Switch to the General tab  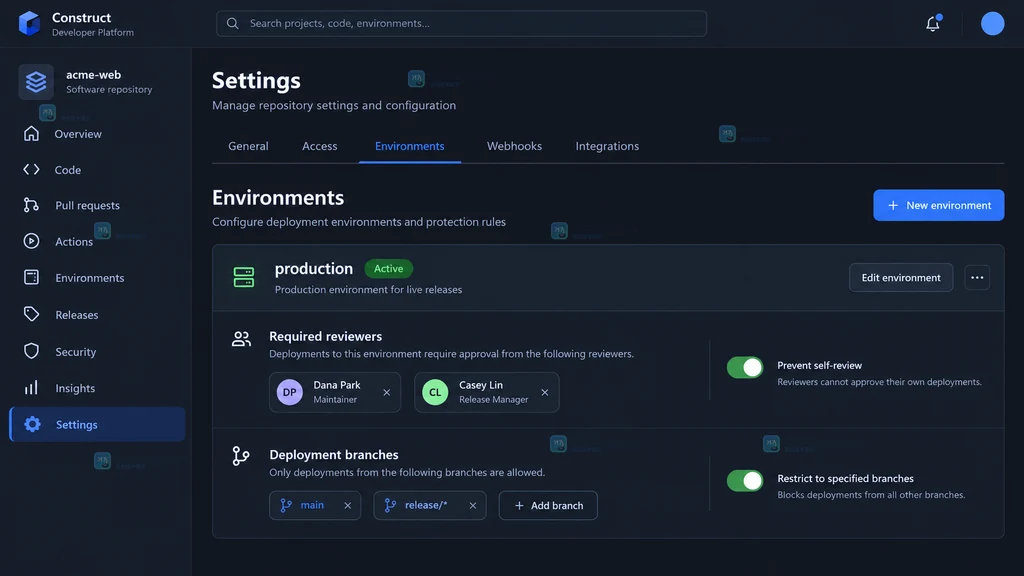pyautogui.click(x=248, y=146)
